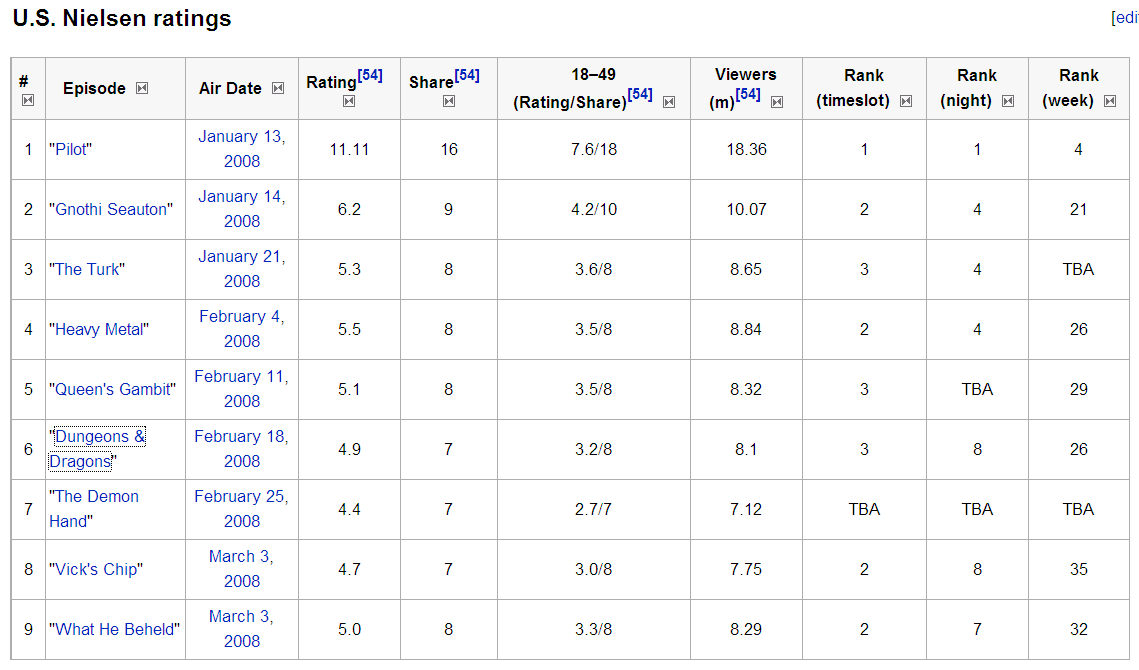Select week rank 21 cell
1139x670 pixels.
1079,209
